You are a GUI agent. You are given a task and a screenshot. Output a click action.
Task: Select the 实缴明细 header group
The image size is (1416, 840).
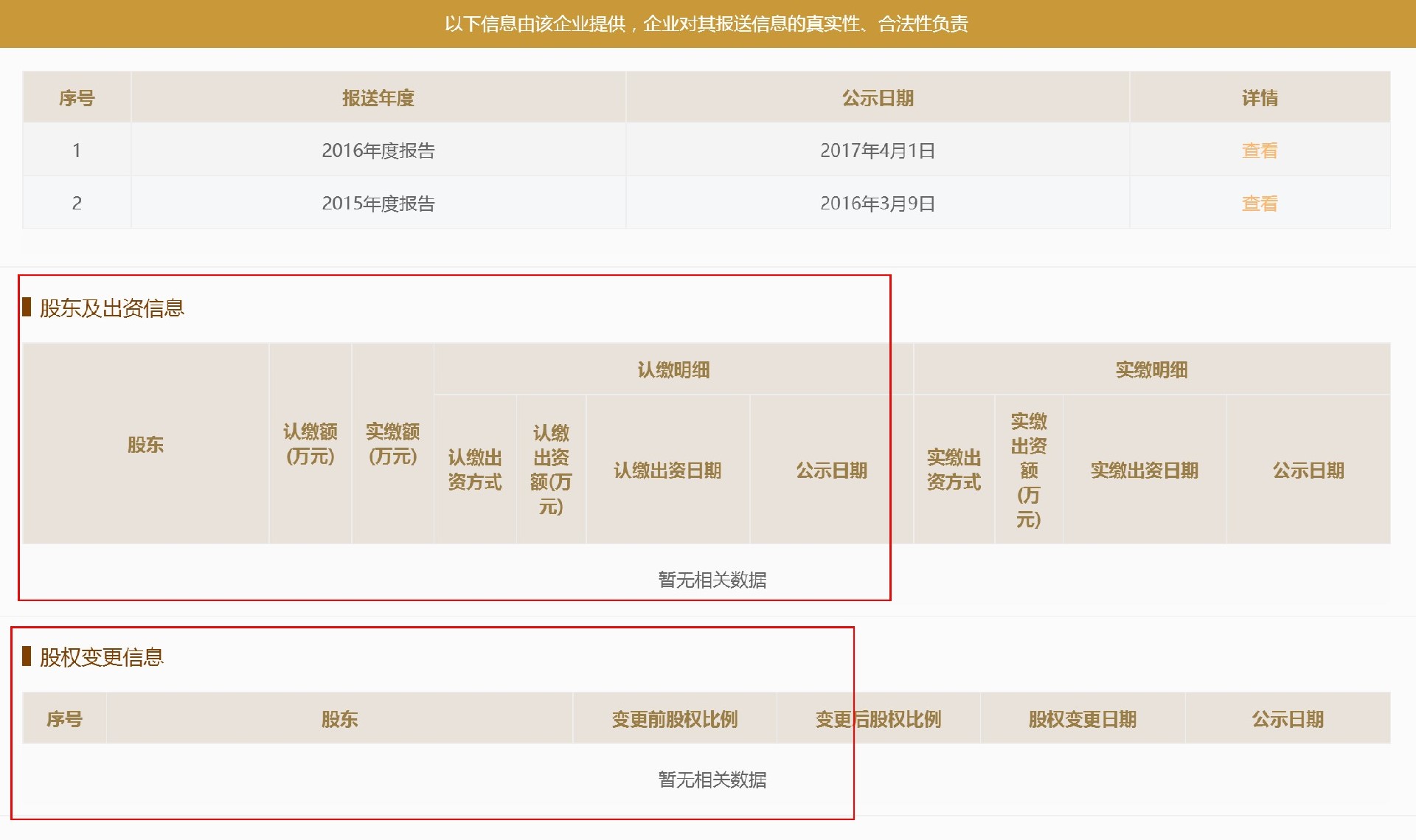point(1153,370)
